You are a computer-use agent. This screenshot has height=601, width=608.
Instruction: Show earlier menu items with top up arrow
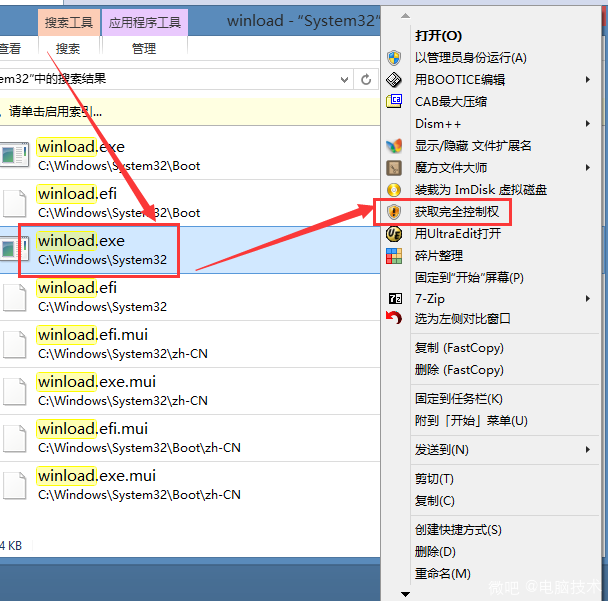click(x=405, y=16)
